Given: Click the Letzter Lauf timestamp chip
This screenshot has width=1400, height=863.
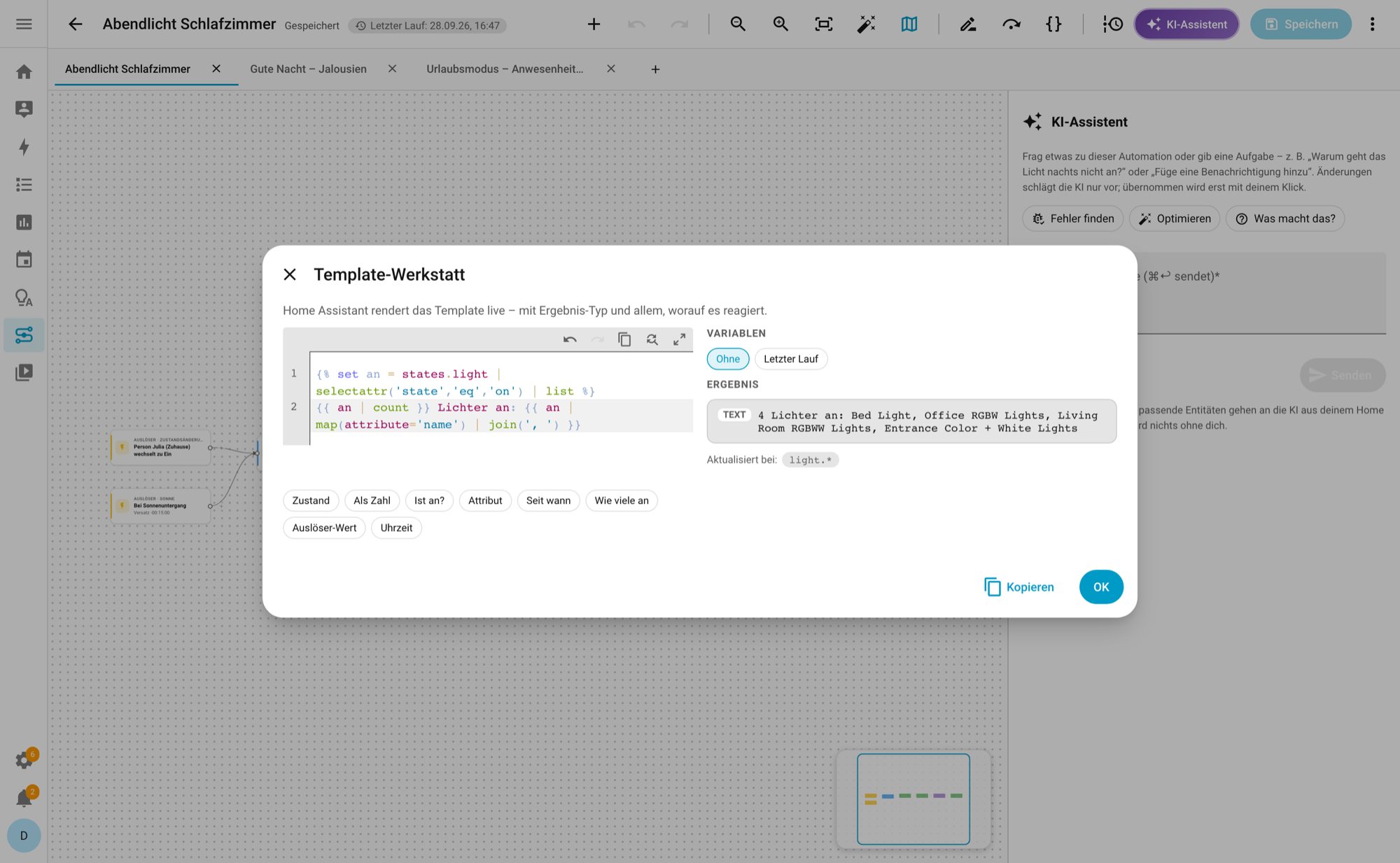Looking at the screenshot, I should click(x=427, y=26).
